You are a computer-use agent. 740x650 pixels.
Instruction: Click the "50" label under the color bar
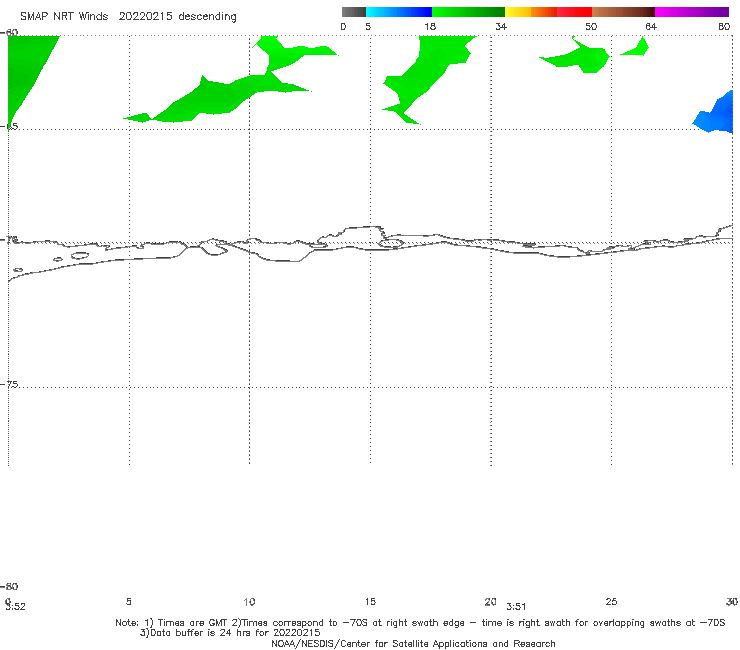click(x=591, y=27)
